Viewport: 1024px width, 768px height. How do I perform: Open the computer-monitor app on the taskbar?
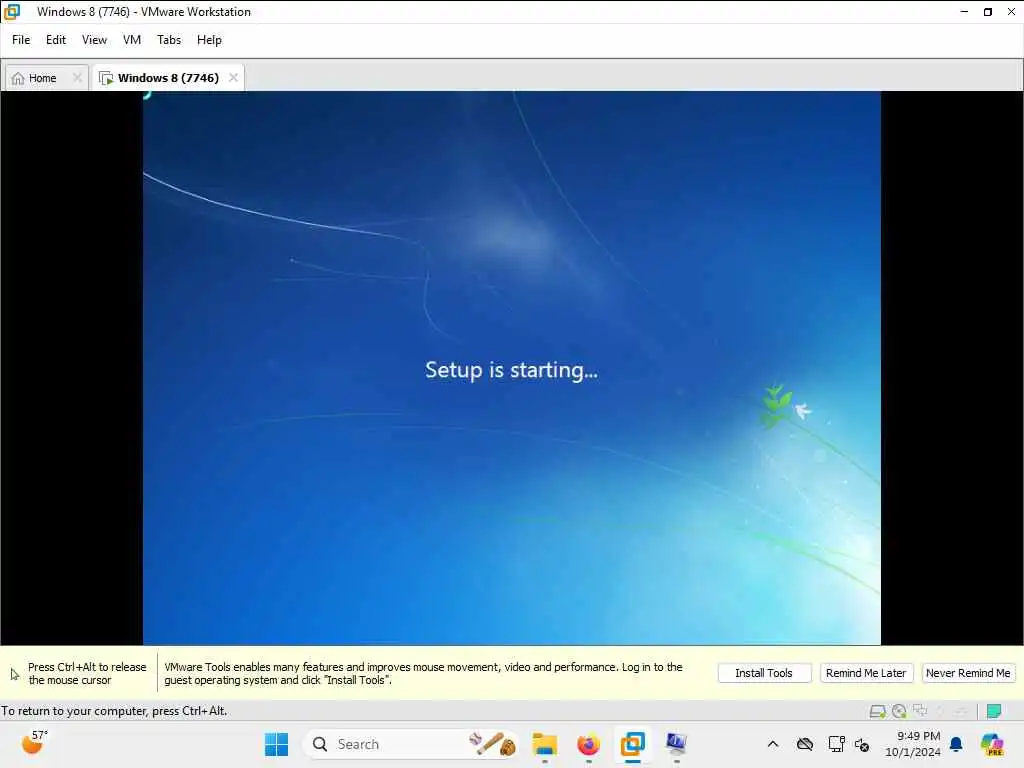point(676,744)
